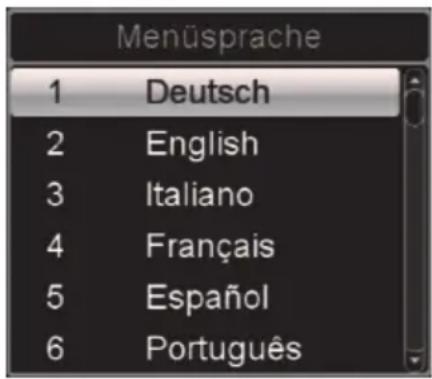The height and width of the screenshot is (379, 432).
Task: Click number 6 beside Português
Action: [x=55, y=348]
